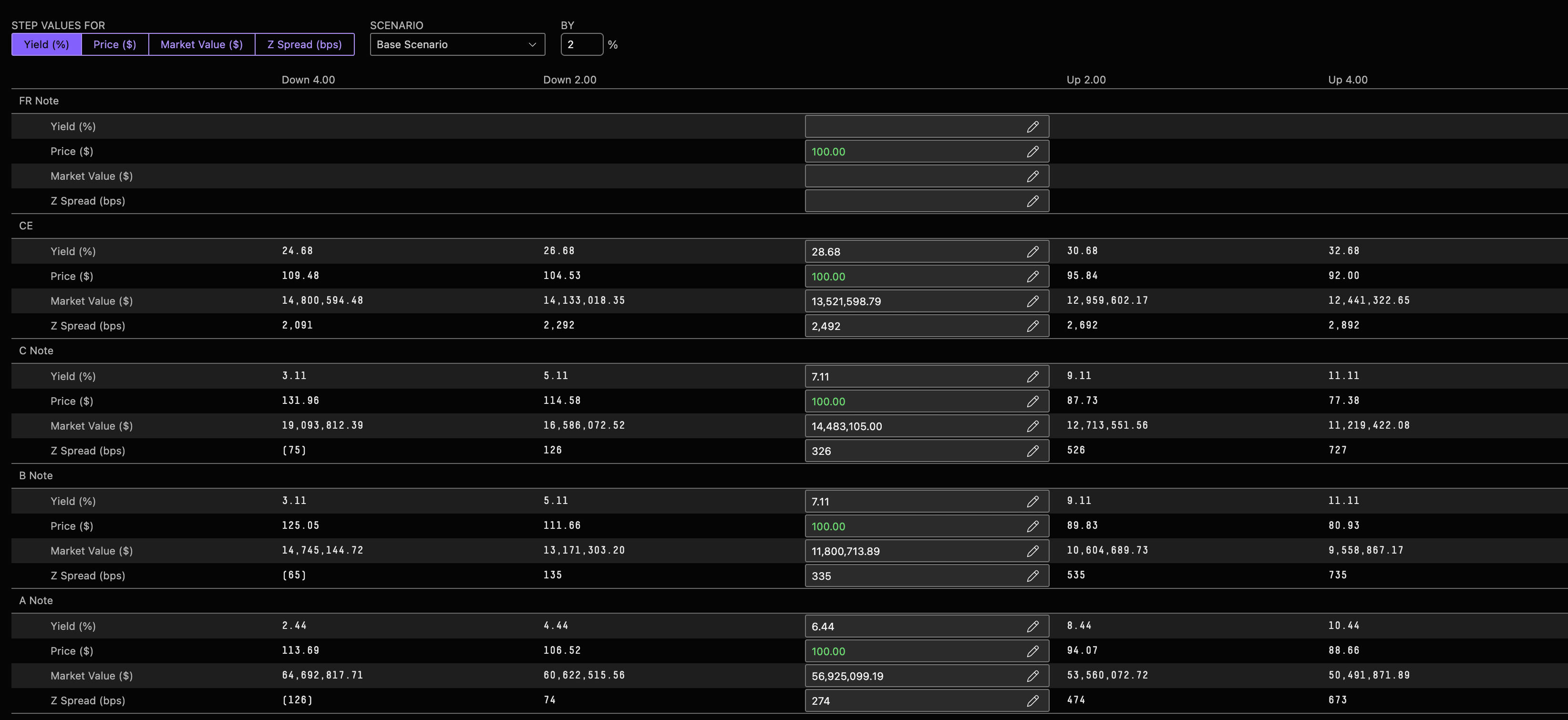Edit CE Yield 28.68 pencil icon
Viewport: 1568px width, 720px height.
(x=1032, y=251)
